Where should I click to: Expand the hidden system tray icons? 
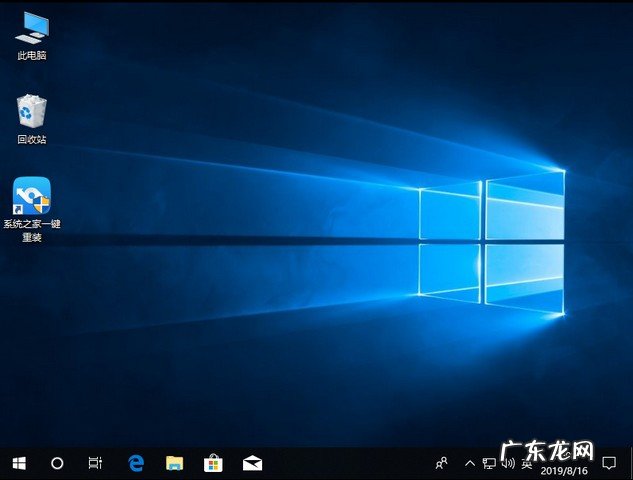point(469,463)
